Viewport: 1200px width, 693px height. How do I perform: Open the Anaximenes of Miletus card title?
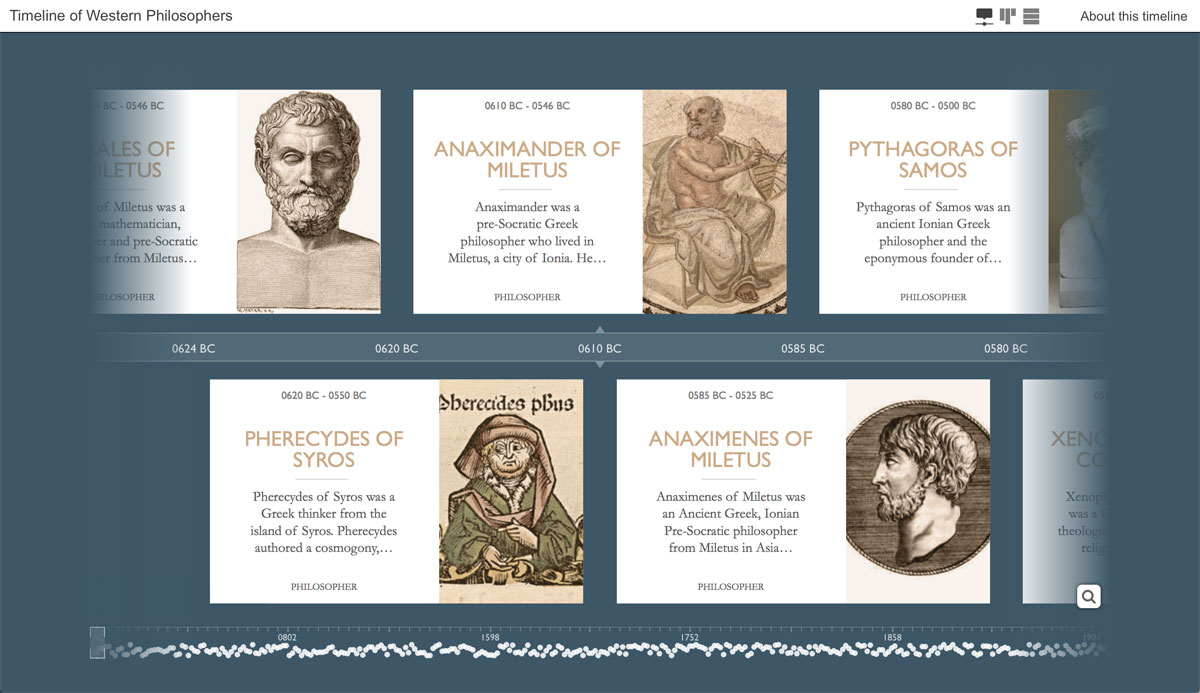731,449
